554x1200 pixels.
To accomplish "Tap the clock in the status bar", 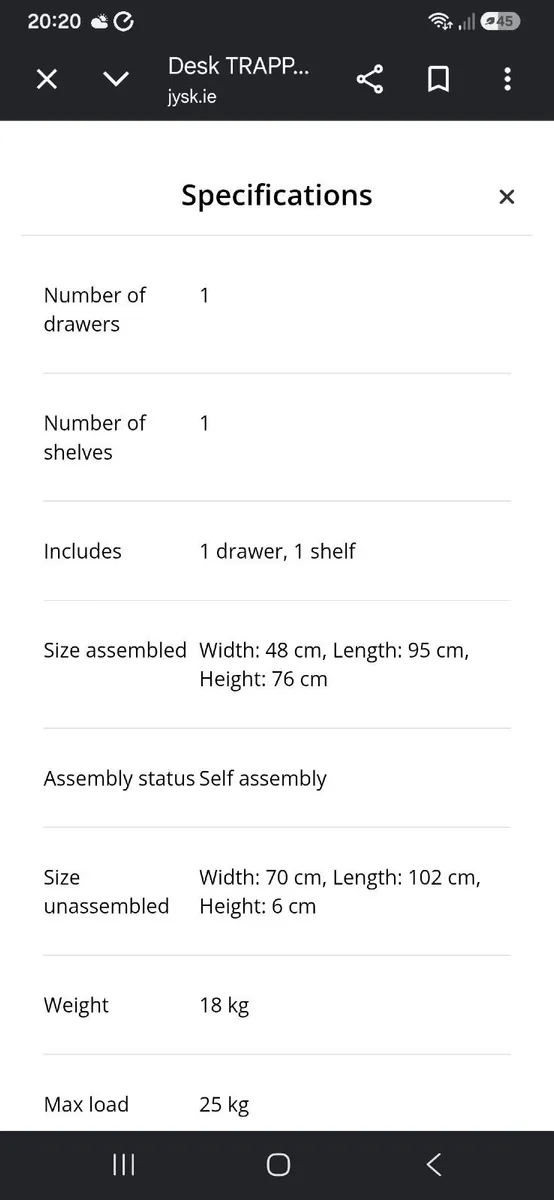I will (x=54, y=21).
